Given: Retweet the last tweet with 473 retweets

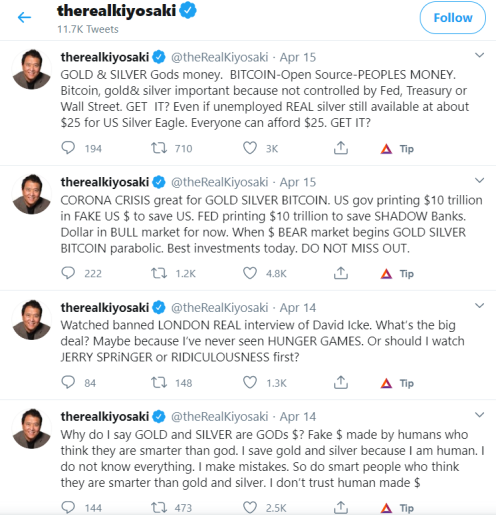Looking at the screenshot, I should [x=159, y=507].
